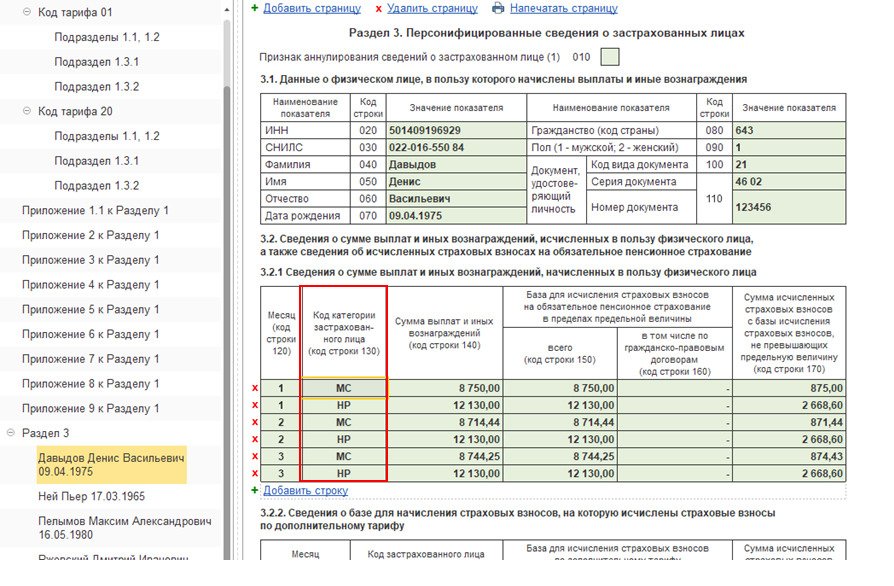894x586 pixels.
Task: Open Приложение 2 к Разделу 1
Action: (91, 235)
